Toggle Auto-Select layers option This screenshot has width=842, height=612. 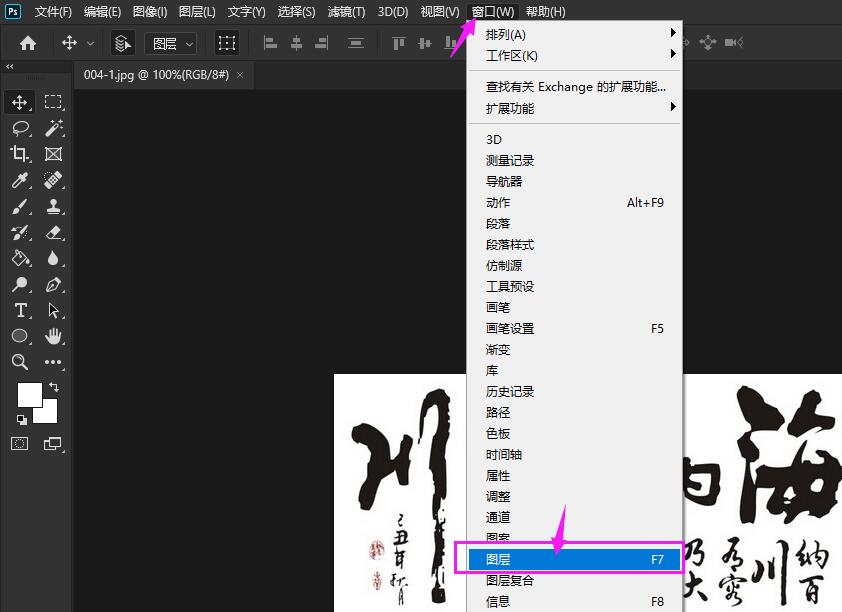point(122,43)
